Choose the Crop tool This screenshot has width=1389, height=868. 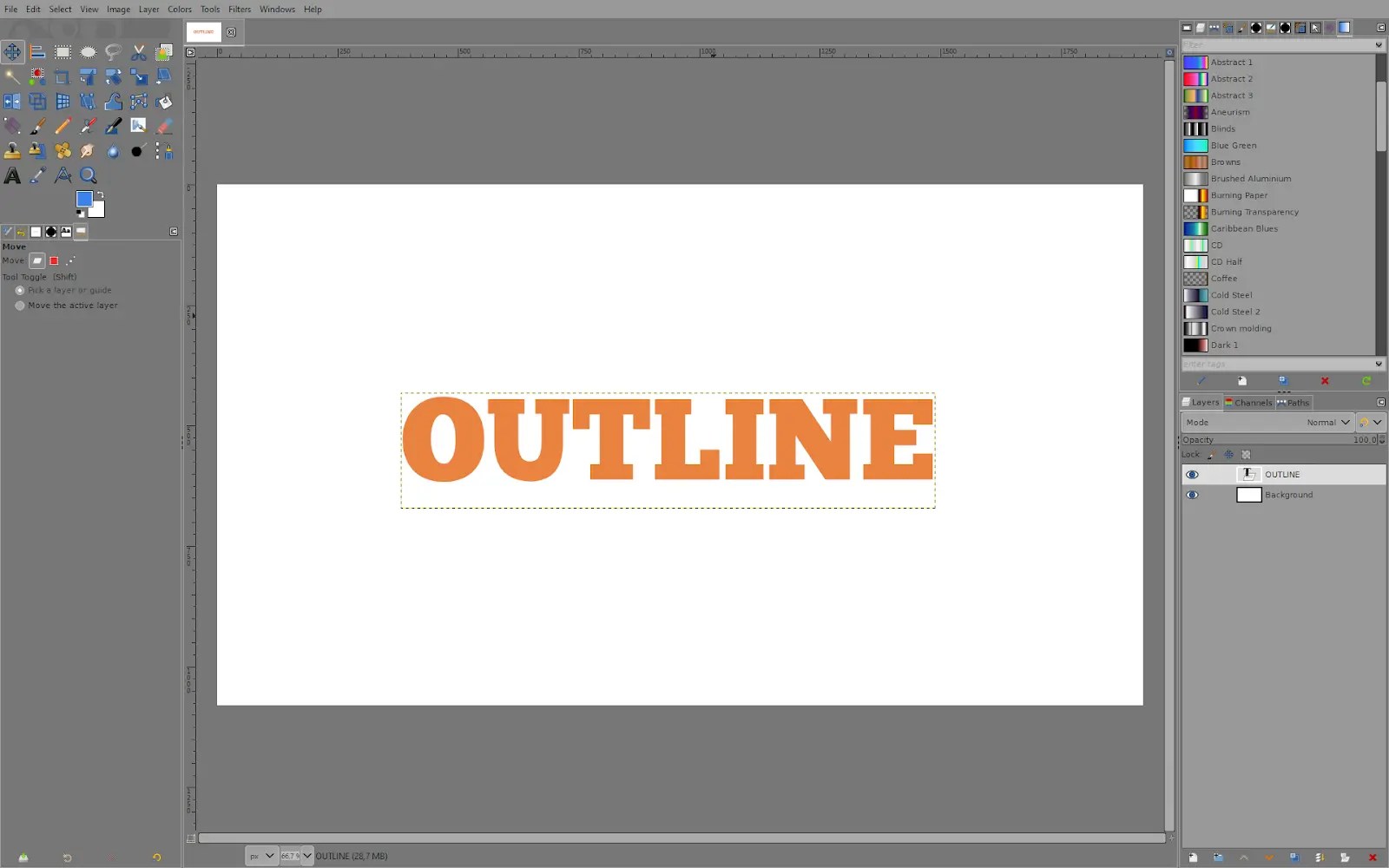pyautogui.click(x=63, y=76)
